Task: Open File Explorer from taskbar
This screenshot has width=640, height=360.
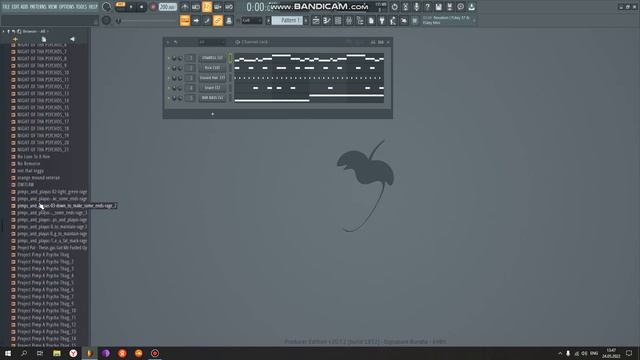Action: pyautogui.click(x=57, y=353)
